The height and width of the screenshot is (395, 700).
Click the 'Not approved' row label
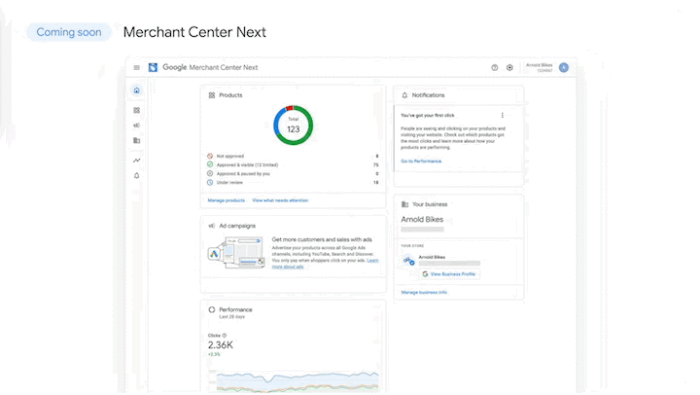[x=230, y=156]
